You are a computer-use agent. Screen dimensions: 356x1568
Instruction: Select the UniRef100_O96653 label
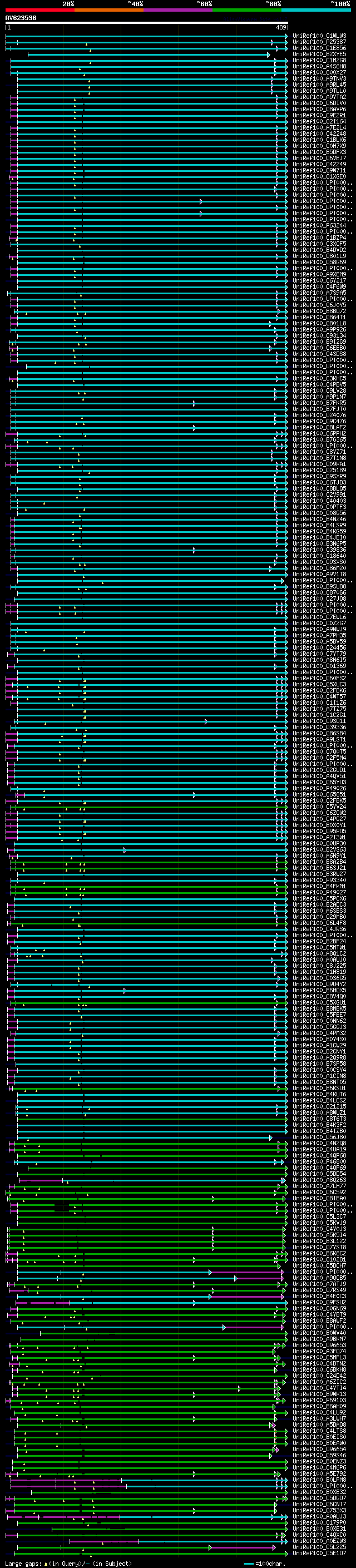click(319, 1344)
